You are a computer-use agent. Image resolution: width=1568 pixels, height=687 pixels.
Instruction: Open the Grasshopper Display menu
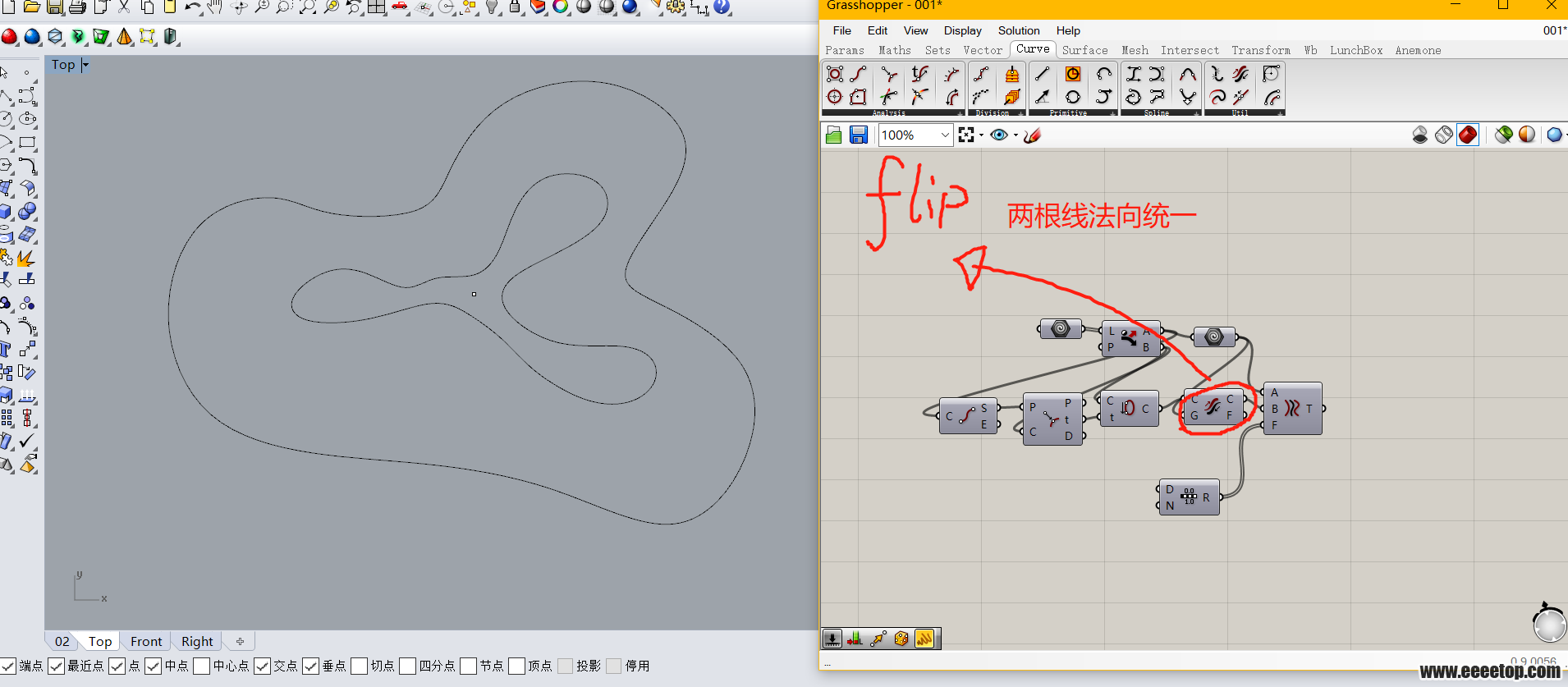[x=962, y=30]
